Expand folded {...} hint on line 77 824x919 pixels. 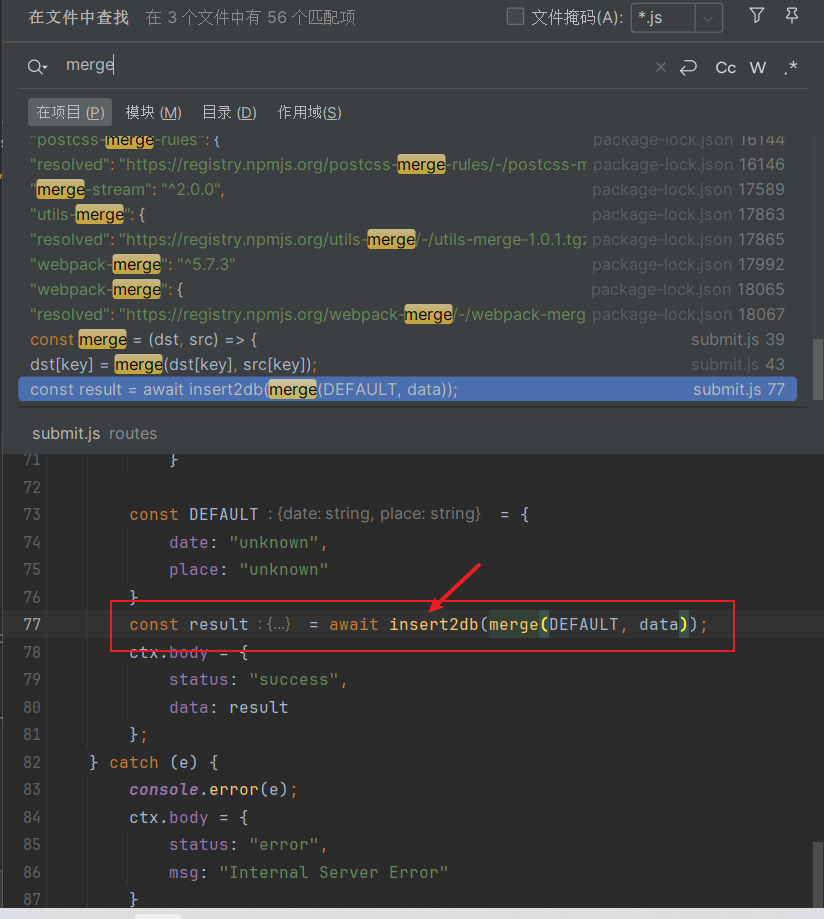coord(279,624)
